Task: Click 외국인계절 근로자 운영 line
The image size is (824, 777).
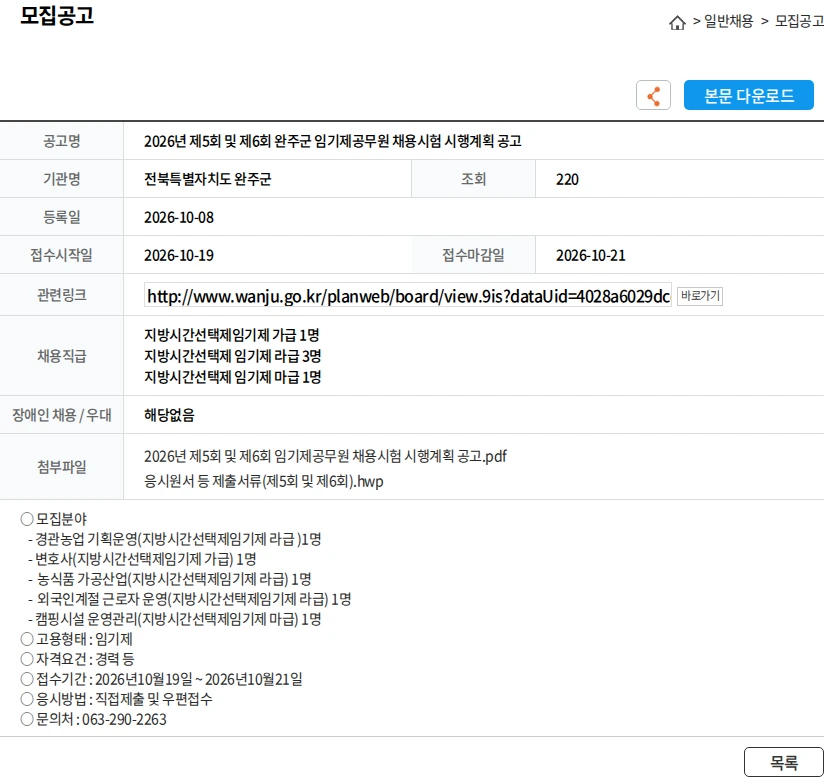Action: 190,599
